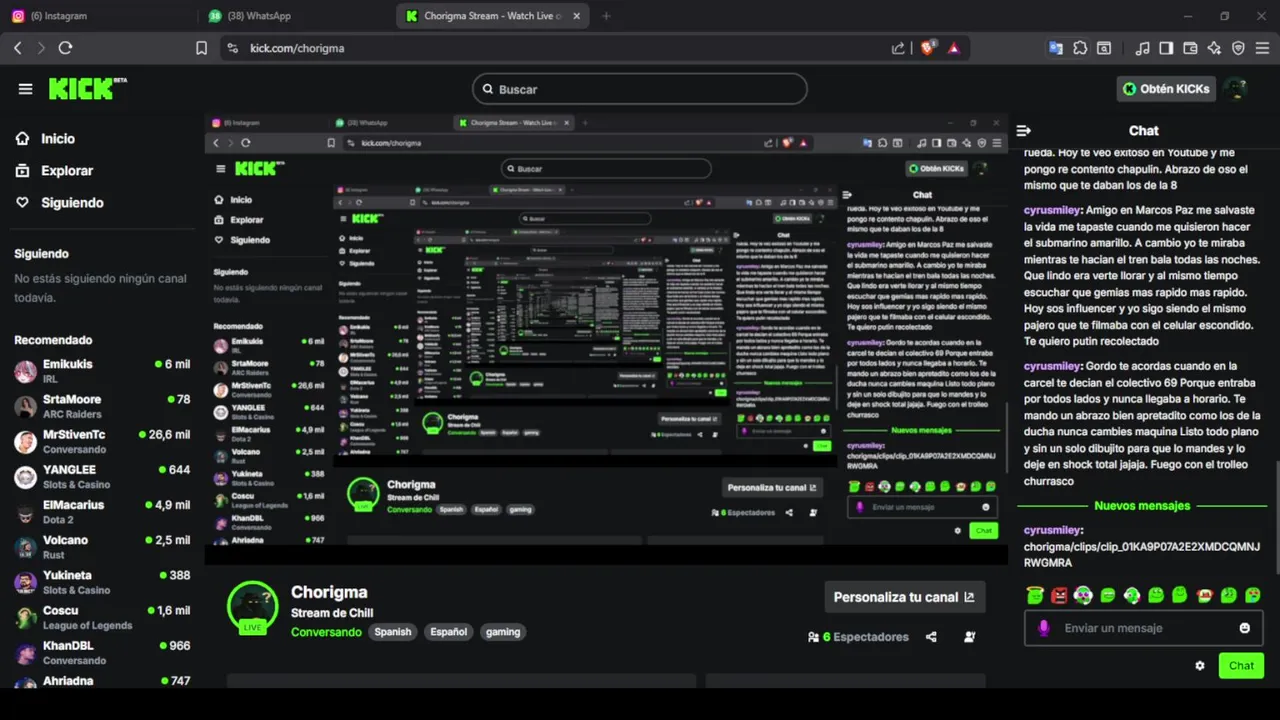This screenshot has height=720, width=1280.
Task: Bookmark this page
Action: pos(201,48)
